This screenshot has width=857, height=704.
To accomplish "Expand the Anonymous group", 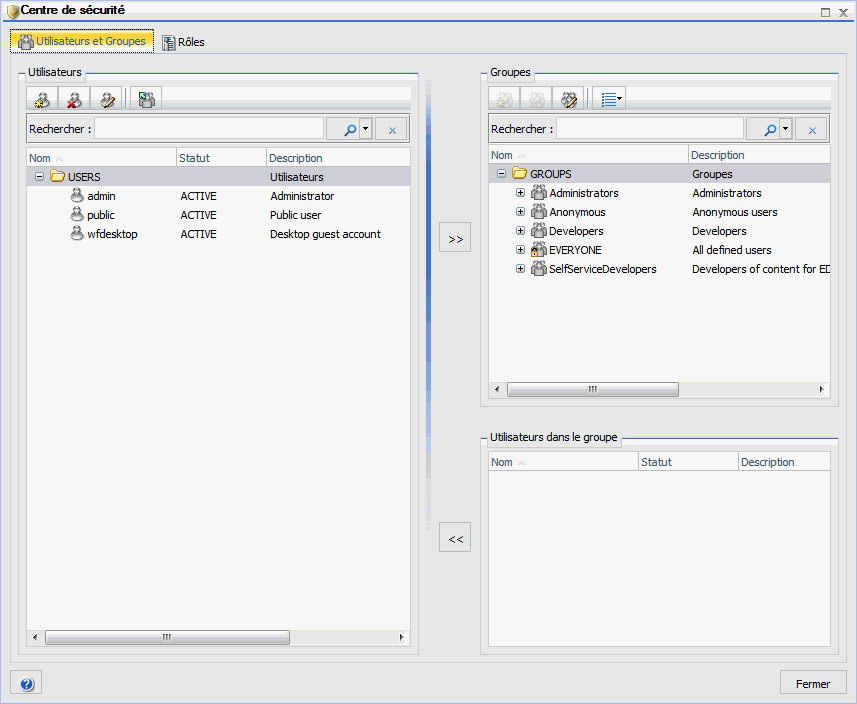I will point(520,212).
